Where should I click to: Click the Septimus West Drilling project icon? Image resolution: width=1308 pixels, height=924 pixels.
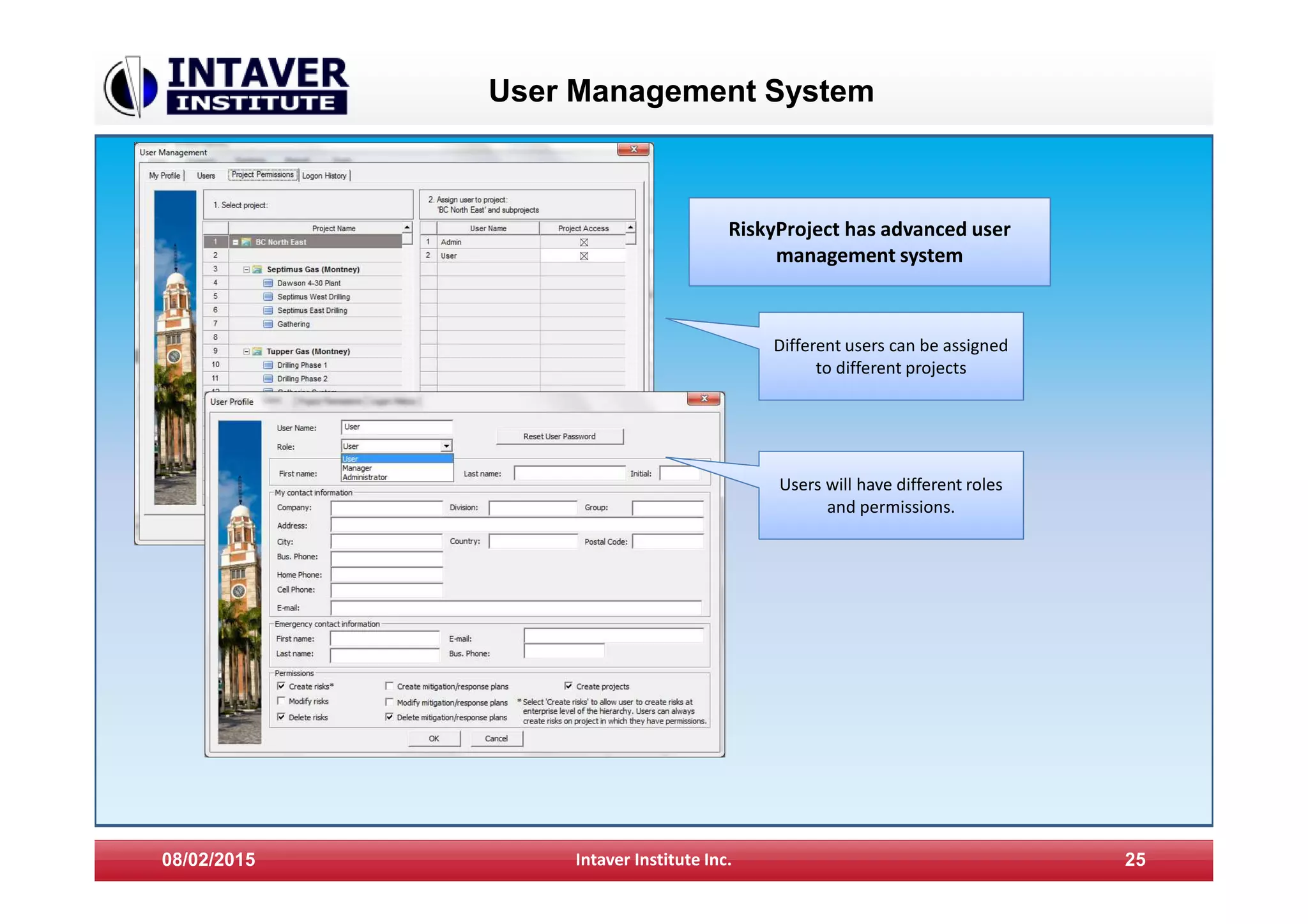(268, 297)
